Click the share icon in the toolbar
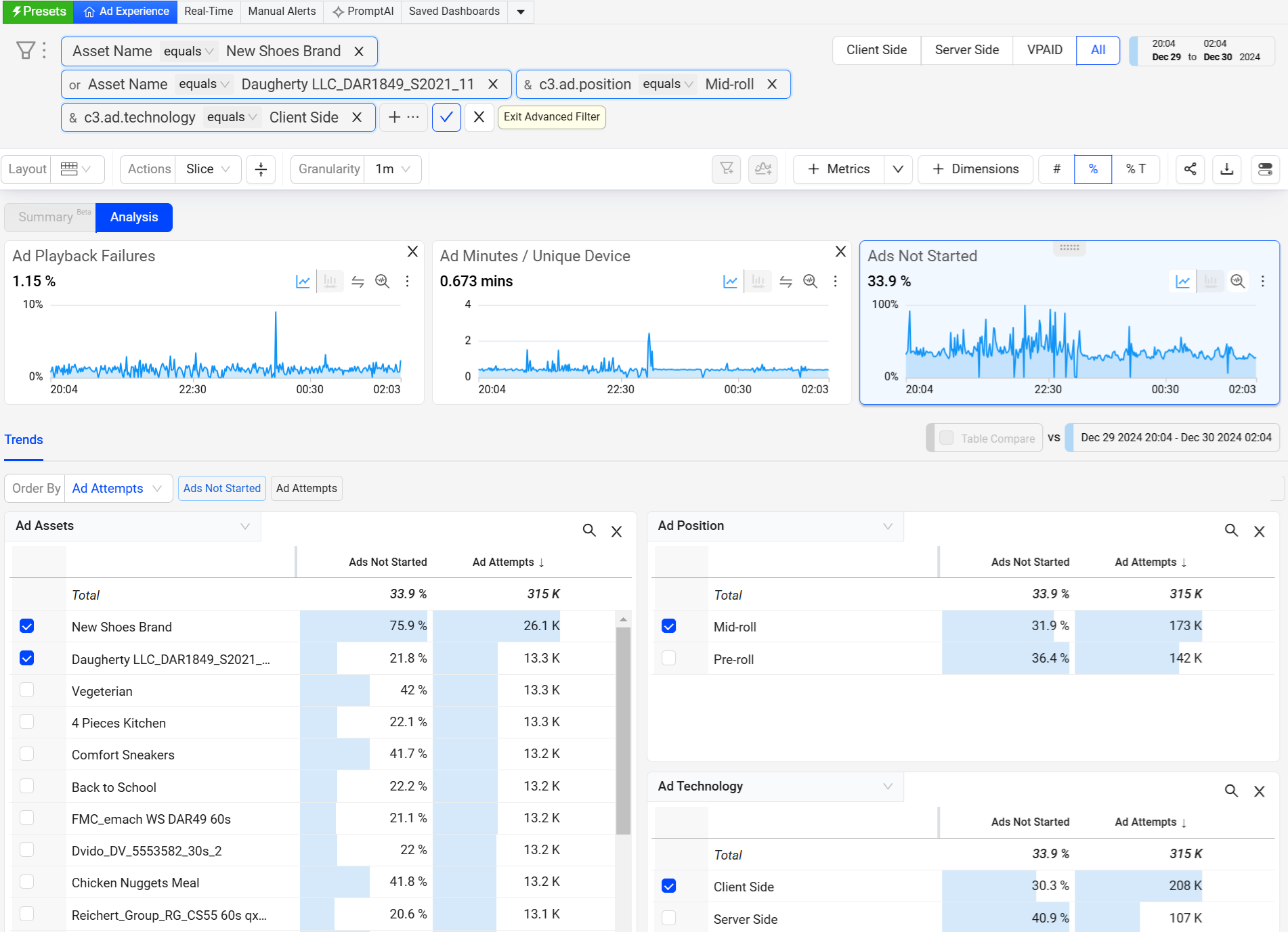This screenshot has width=1288, height=932. coord(1190,169)
